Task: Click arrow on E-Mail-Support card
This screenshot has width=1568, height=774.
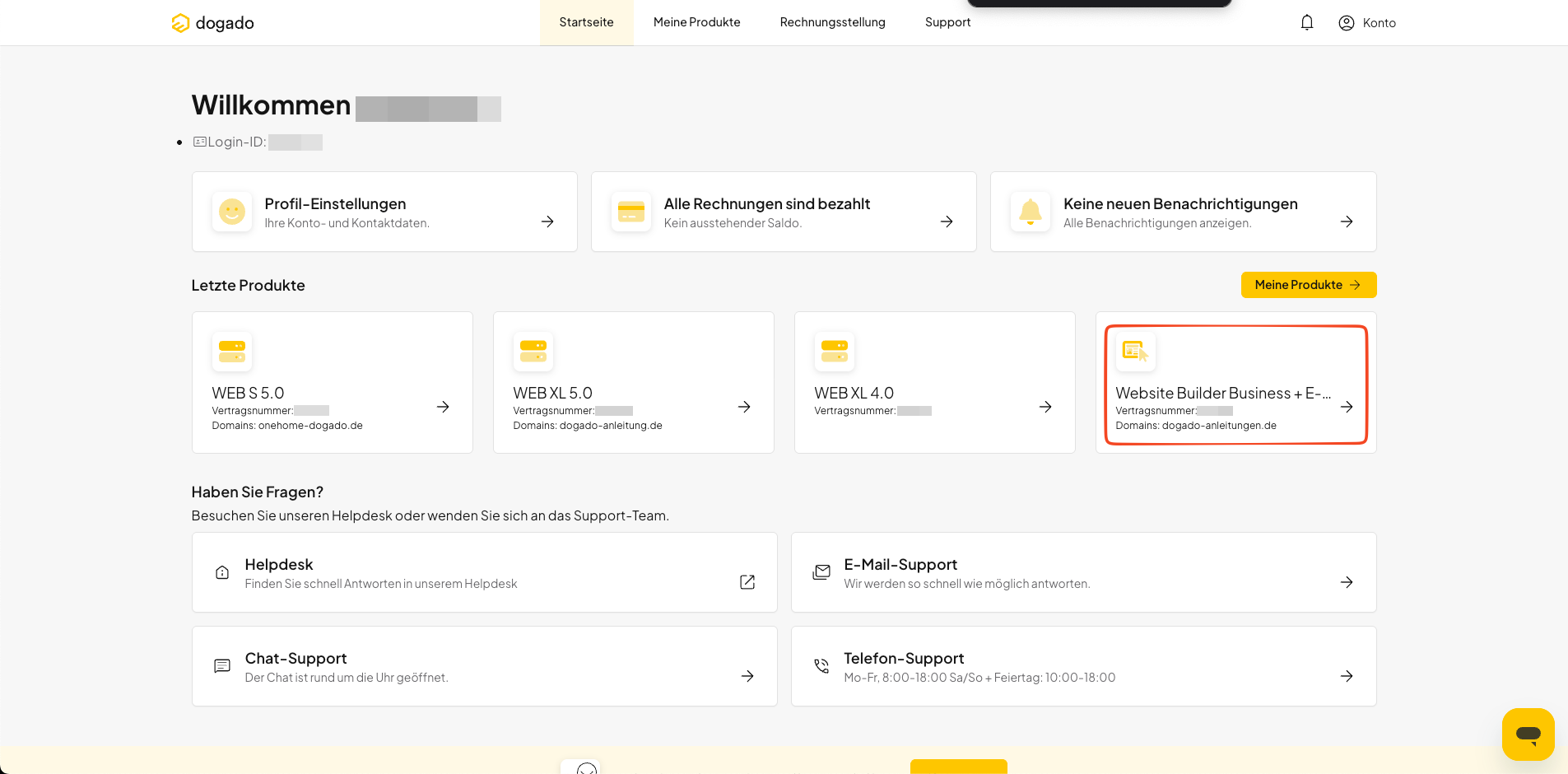Action: [1347, 582]
